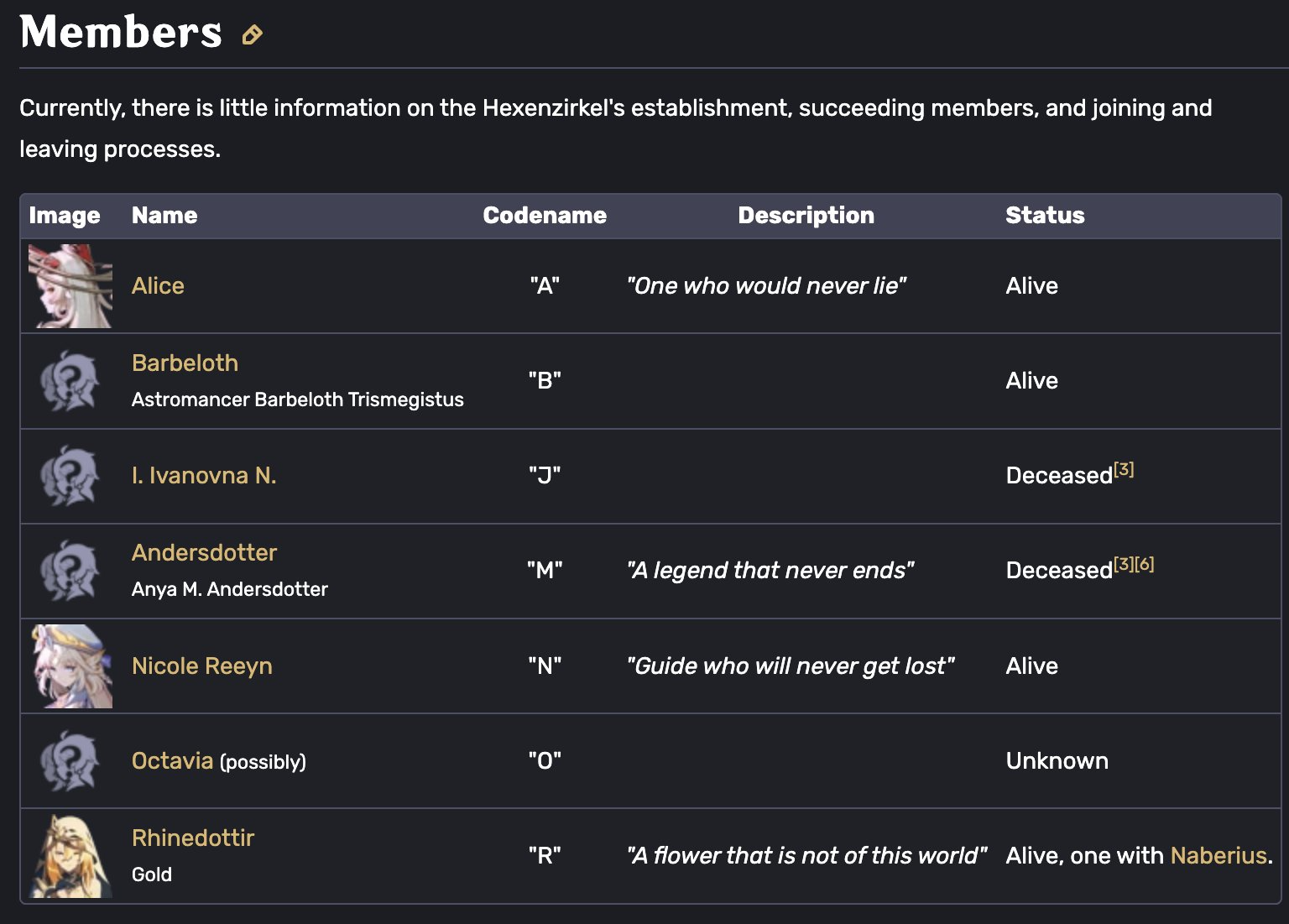The image size is (1289, 924).
Task: Follow the I. Ivanovna N. link
Action: tap(204, 475)
